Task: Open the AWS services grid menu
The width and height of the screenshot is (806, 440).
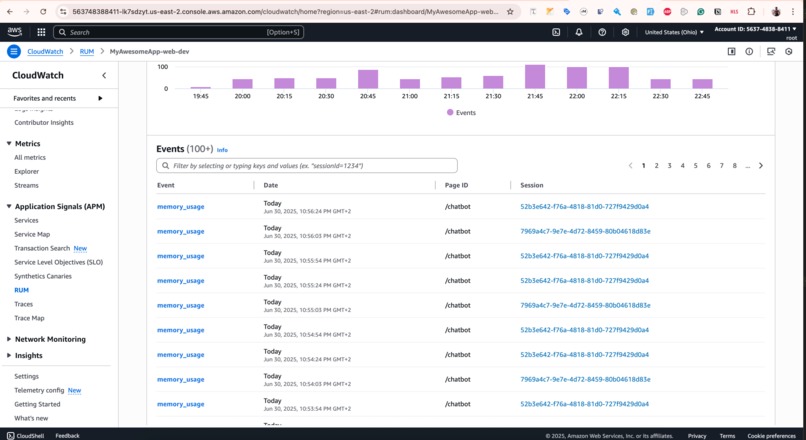Action: pos(41,32)
